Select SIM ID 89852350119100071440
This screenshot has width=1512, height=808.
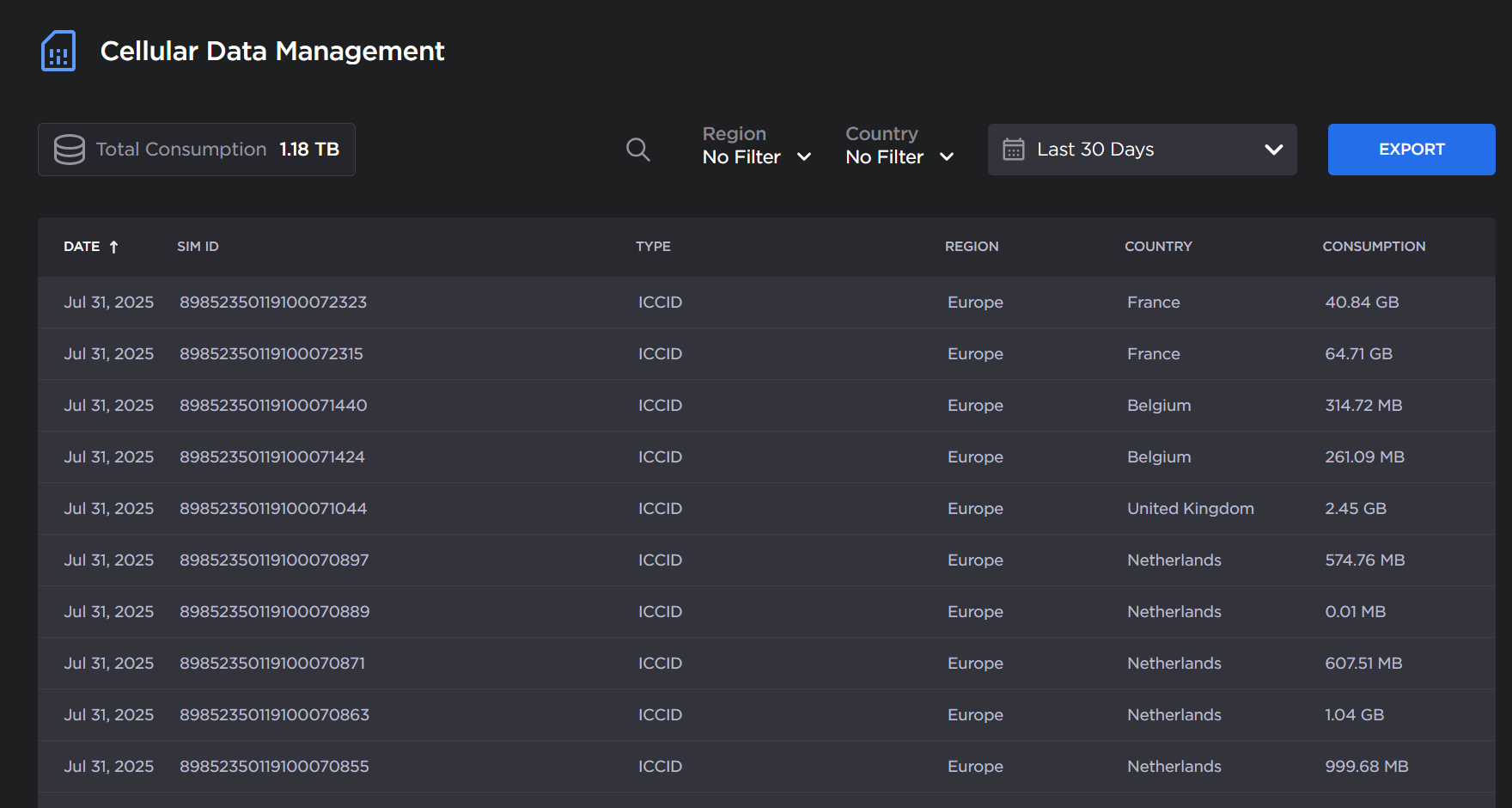coord(273,406)
